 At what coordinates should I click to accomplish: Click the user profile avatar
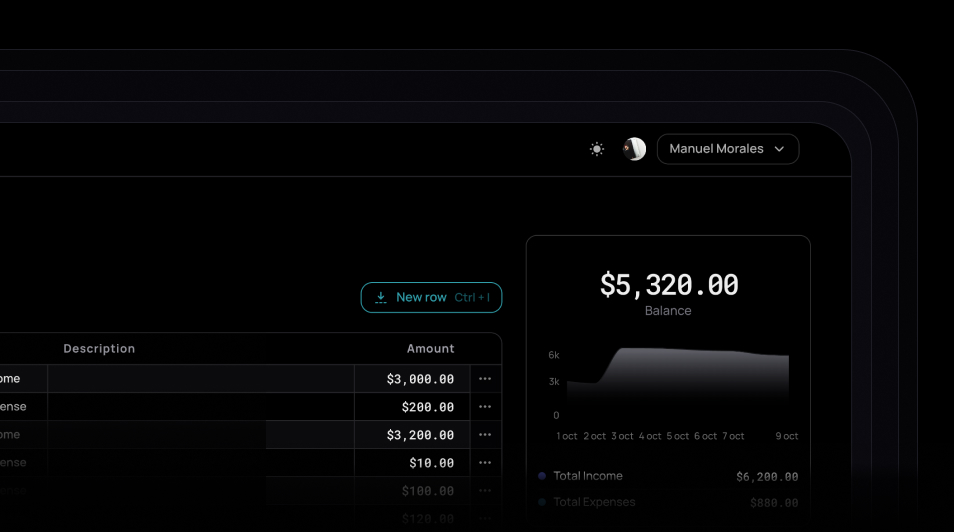point(634,149)
